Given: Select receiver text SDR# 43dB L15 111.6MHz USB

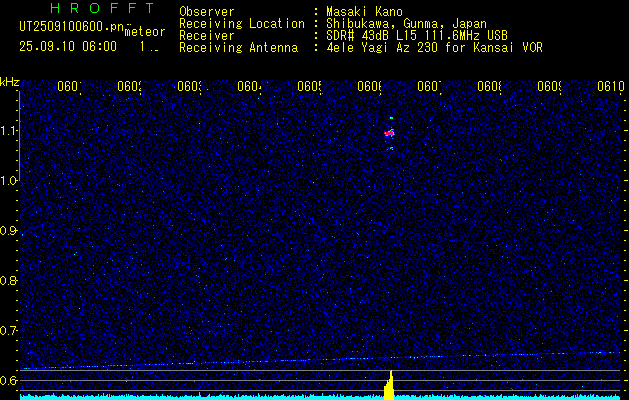Looking at the screenshot, I should [417, 36].
